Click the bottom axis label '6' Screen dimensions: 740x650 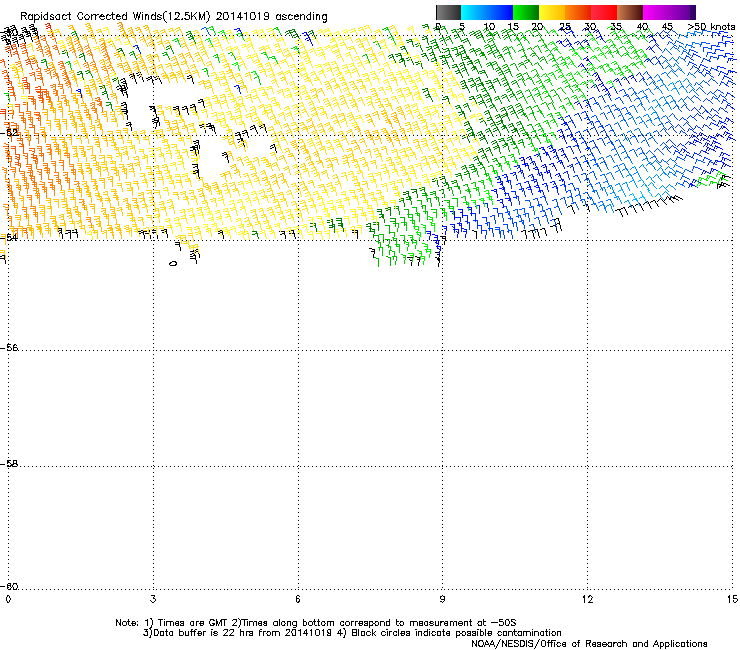pos(298,599)
